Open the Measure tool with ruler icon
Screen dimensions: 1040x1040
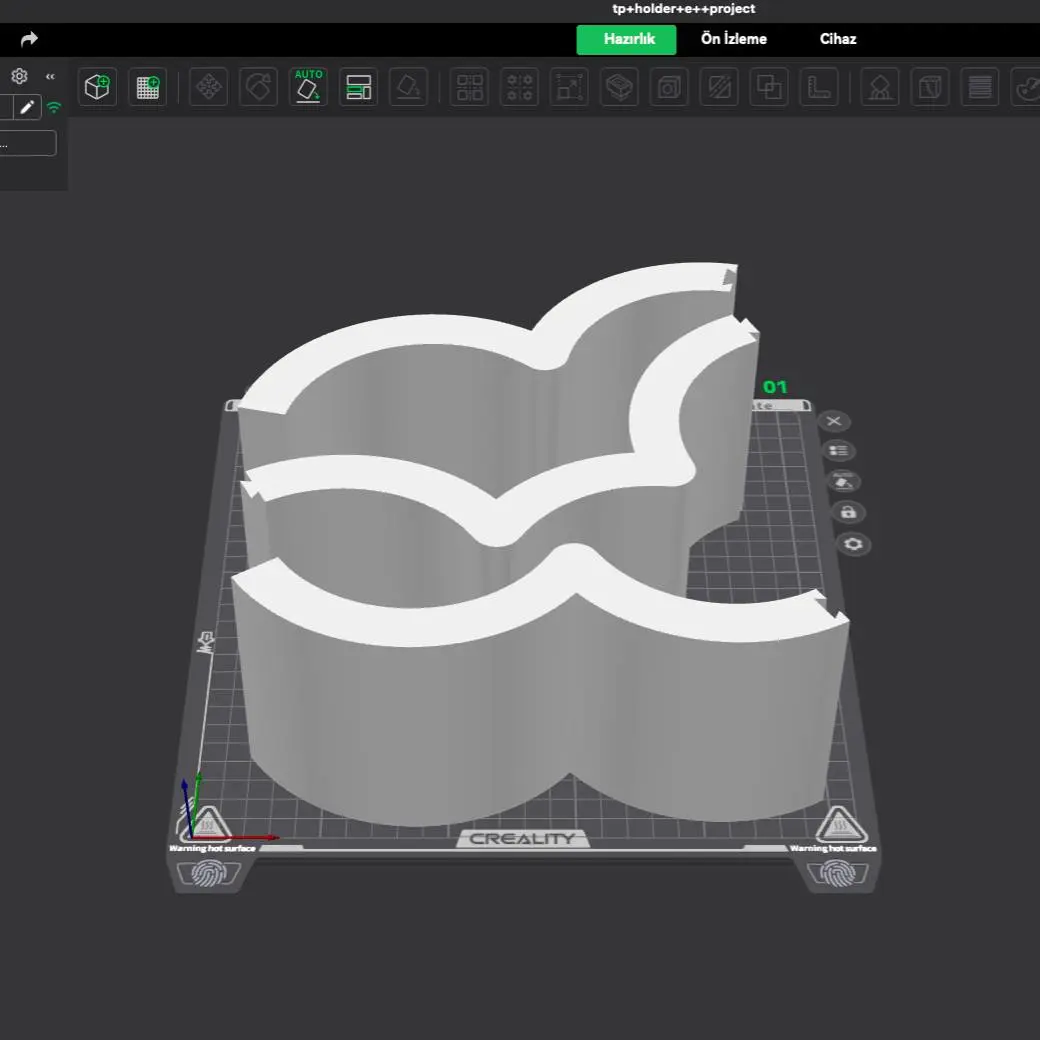click(818, 87)
